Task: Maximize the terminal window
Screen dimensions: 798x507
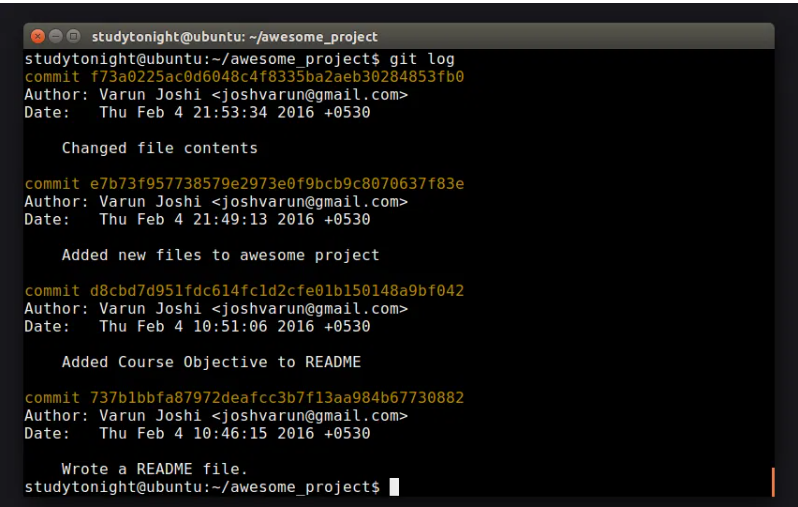Action: coord(72,37)
